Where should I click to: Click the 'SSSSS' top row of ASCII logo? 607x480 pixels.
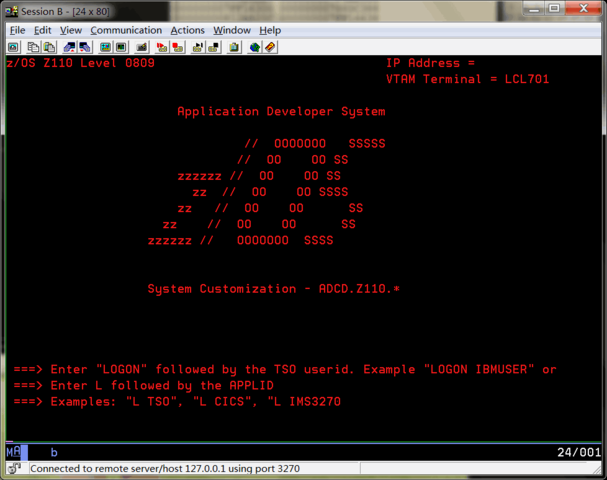click(367, 144)
